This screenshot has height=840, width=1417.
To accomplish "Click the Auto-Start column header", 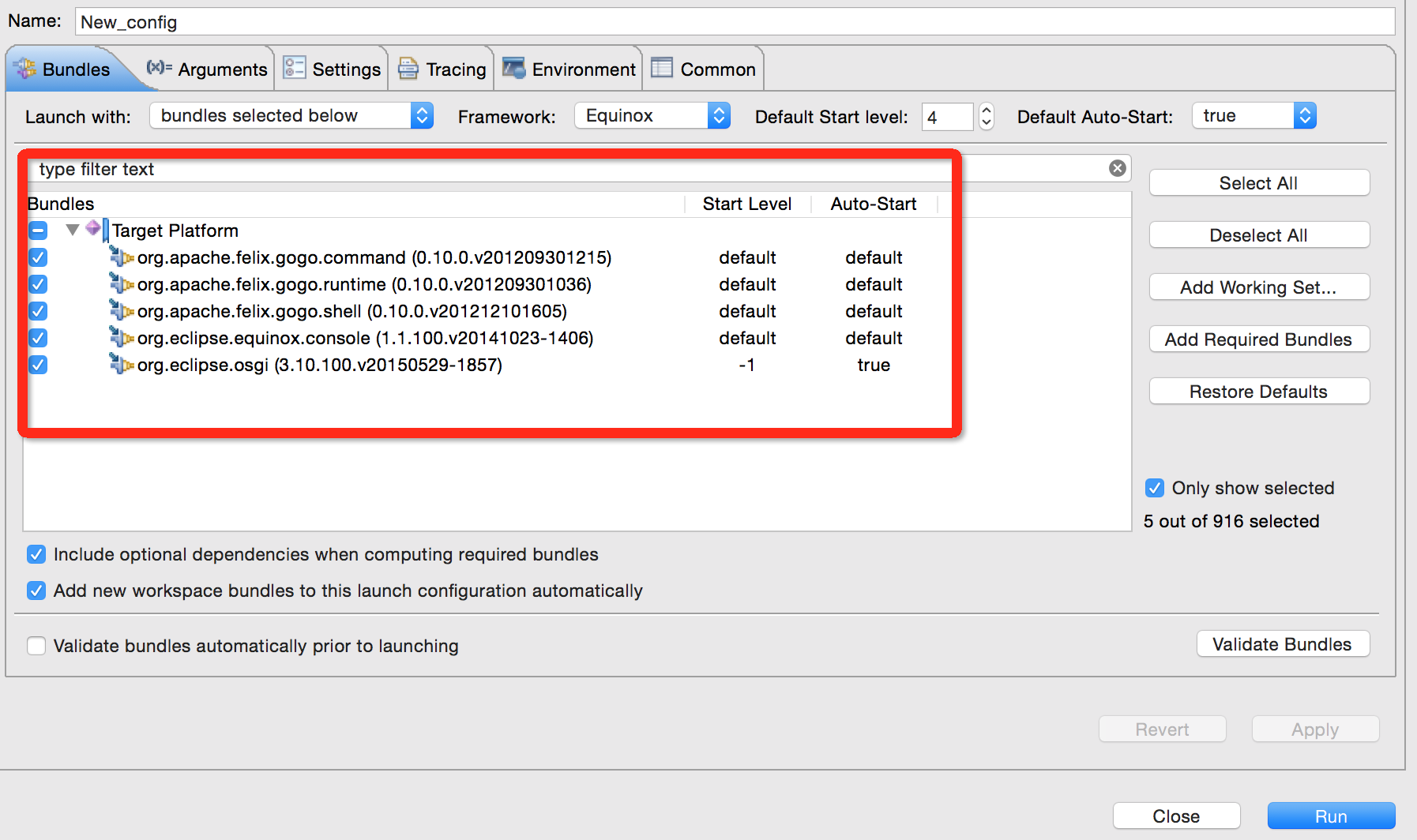I will point(874,204).
